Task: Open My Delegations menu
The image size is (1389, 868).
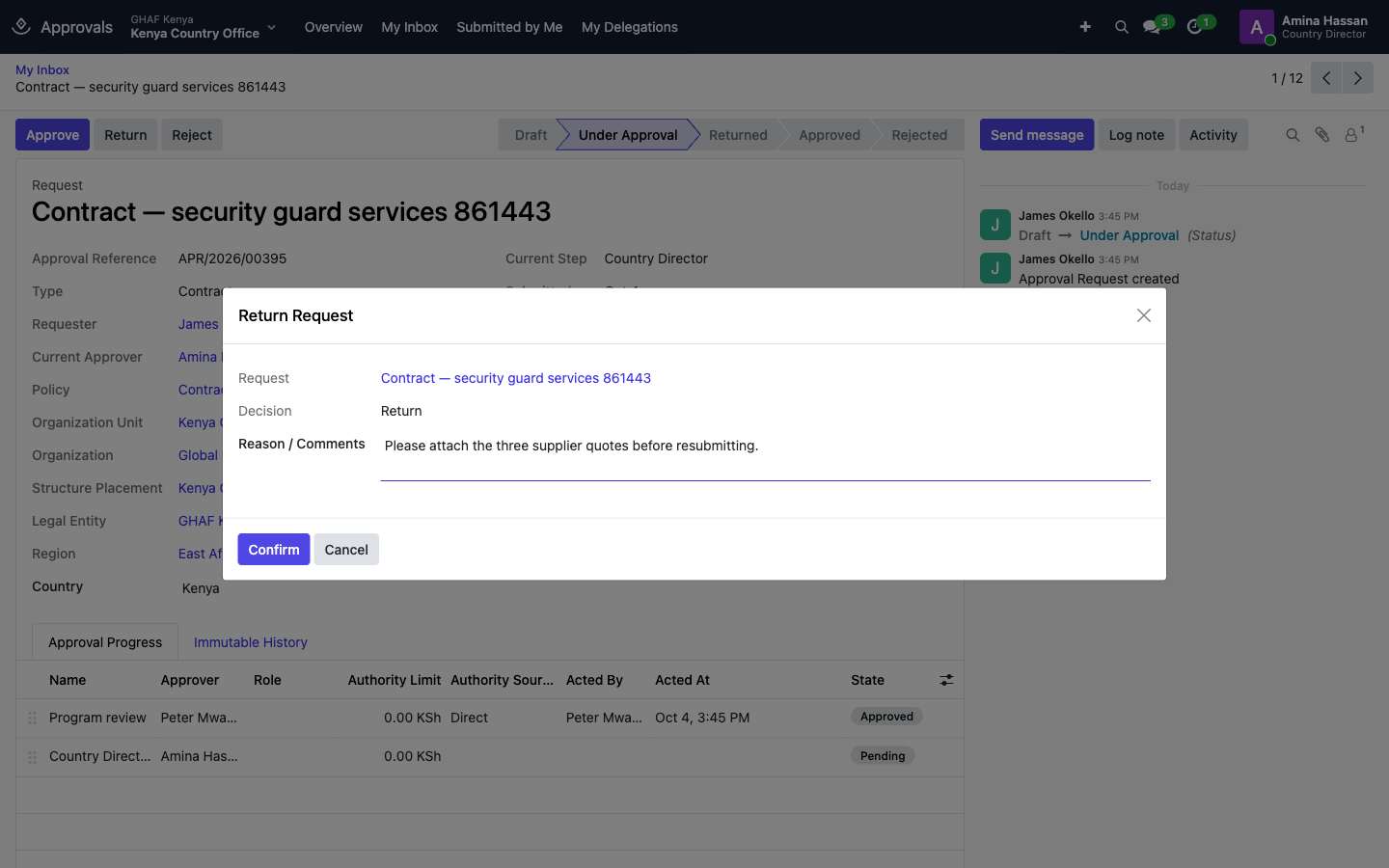Action: pyautogui.click(x=630, y=27)
